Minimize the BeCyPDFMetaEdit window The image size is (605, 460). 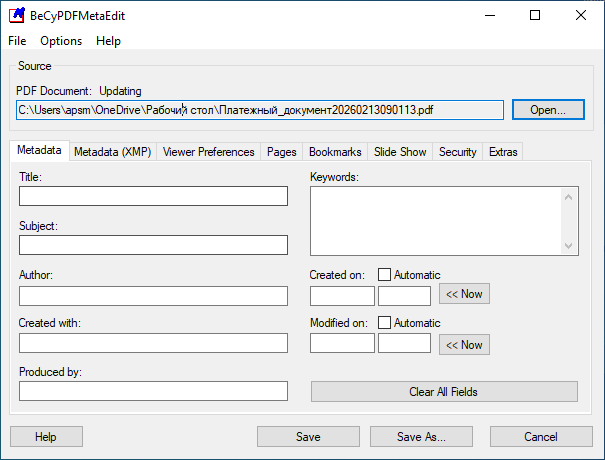[x=490, y=15]
